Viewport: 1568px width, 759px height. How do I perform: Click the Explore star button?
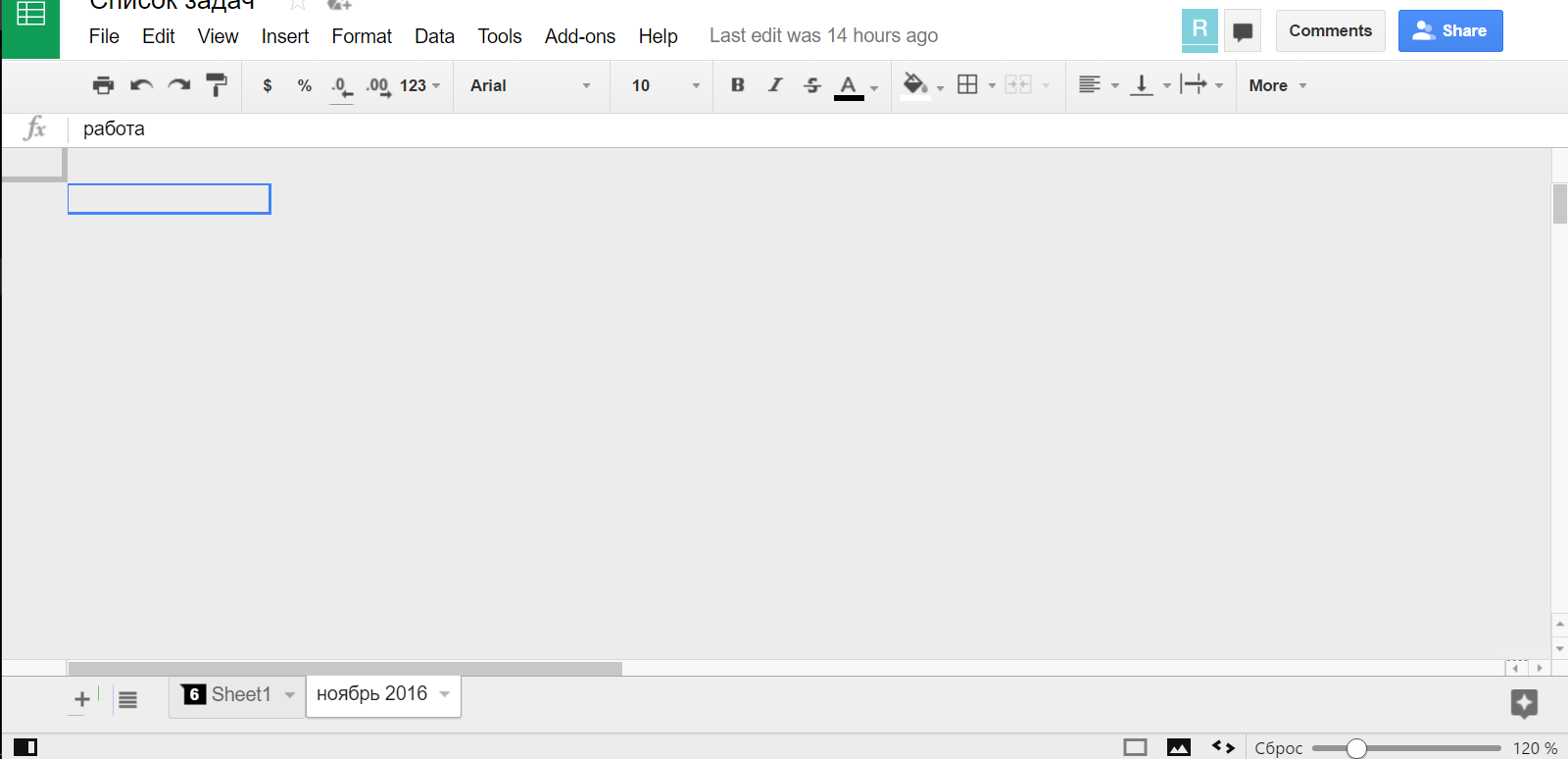coord(1524,703)
